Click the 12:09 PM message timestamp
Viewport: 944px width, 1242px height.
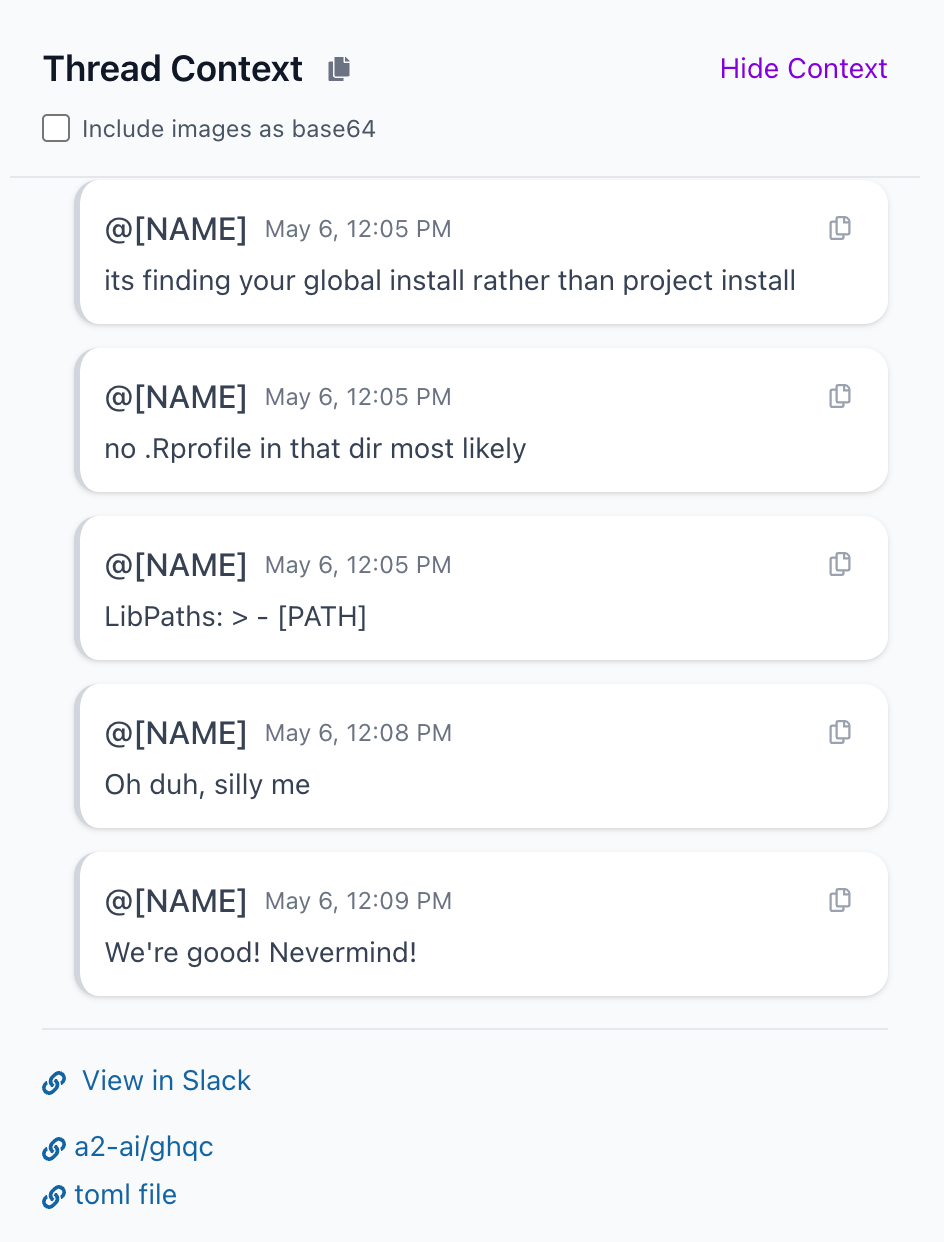(x=358, y=901)
